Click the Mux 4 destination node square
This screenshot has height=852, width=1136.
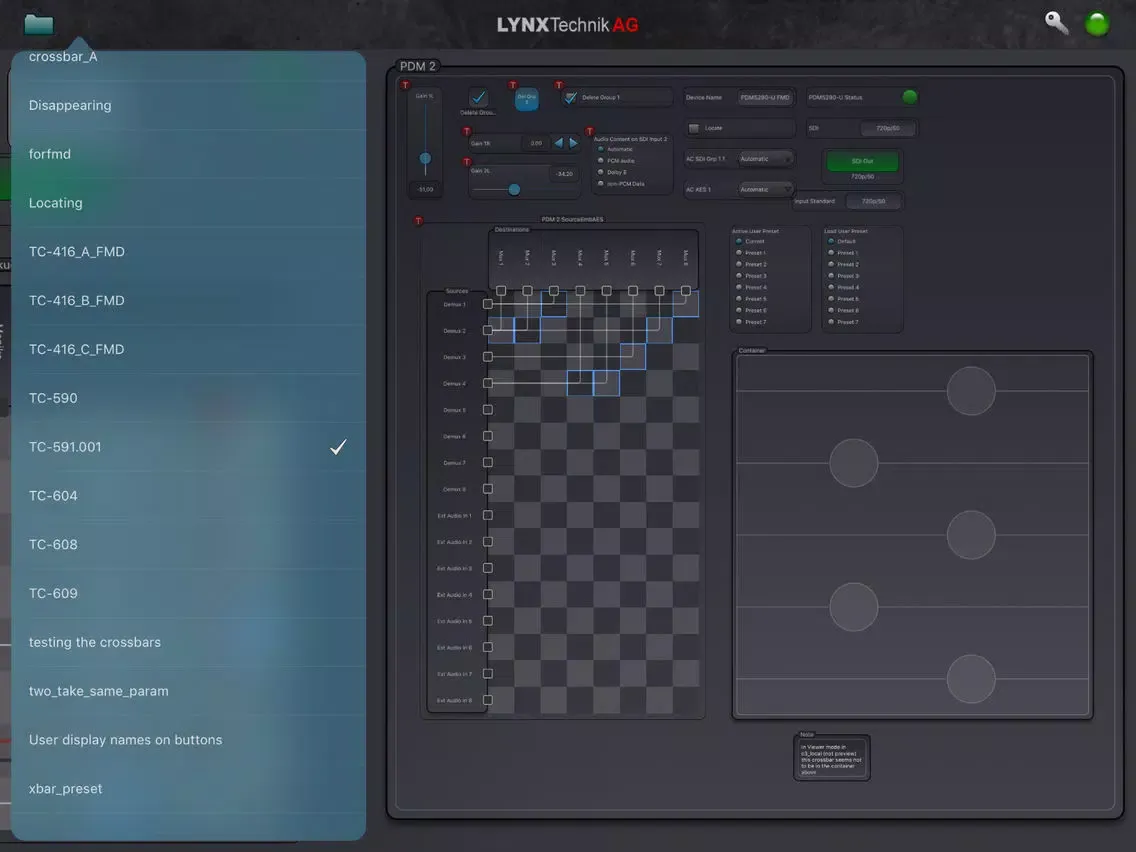pos(580,291)
